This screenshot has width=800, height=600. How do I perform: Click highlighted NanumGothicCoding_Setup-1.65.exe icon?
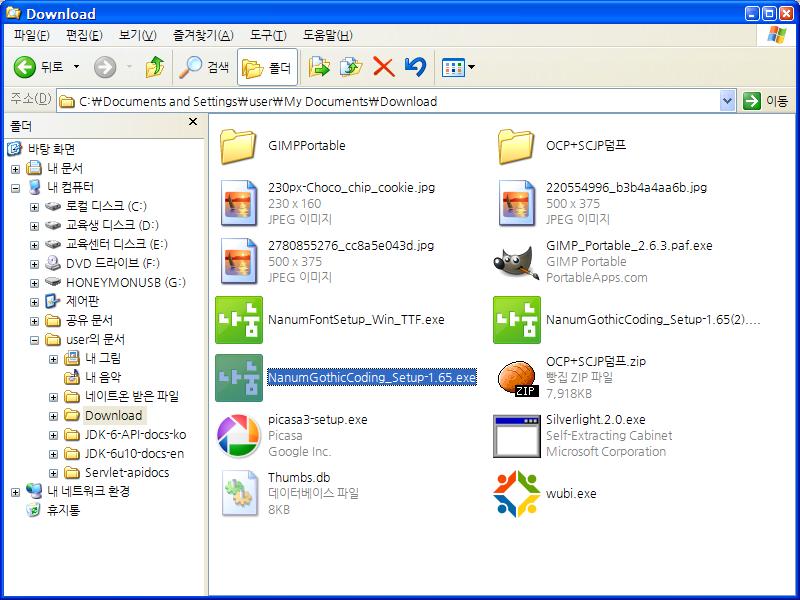239,378
